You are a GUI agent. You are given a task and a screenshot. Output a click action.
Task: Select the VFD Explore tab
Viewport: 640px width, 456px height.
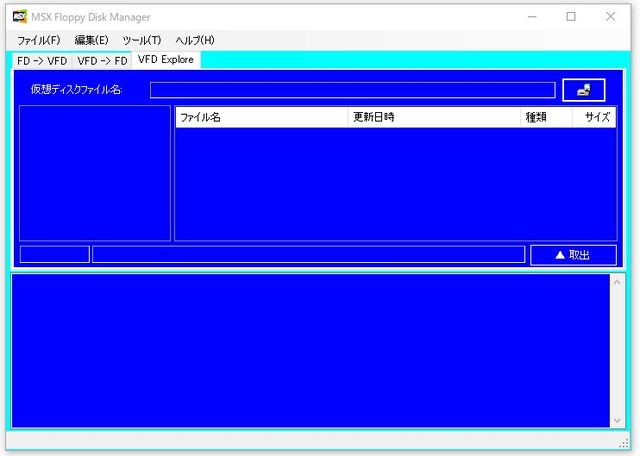tap(166, 60)
